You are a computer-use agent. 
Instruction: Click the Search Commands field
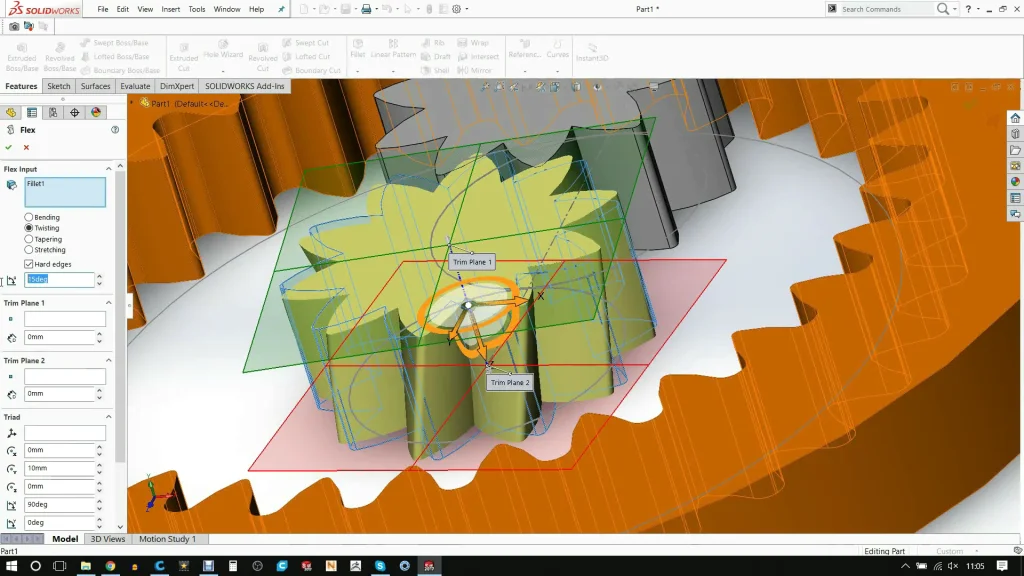click(x=885, y=9)
